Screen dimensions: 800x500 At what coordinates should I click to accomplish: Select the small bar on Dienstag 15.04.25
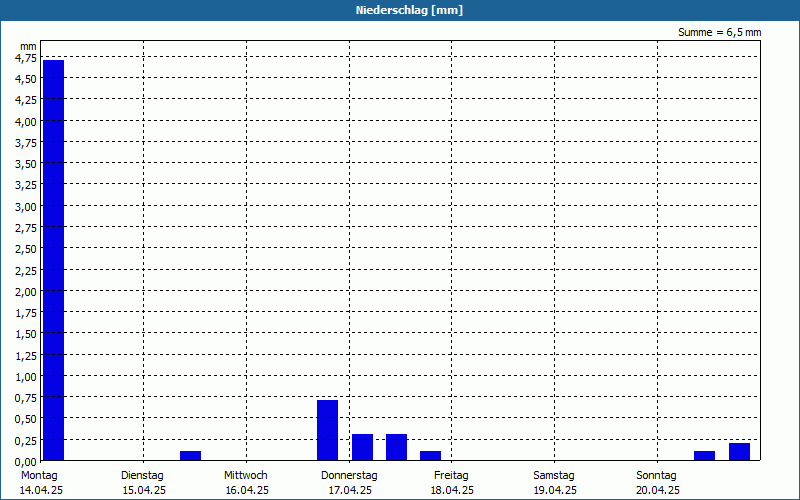coord(190,456)
